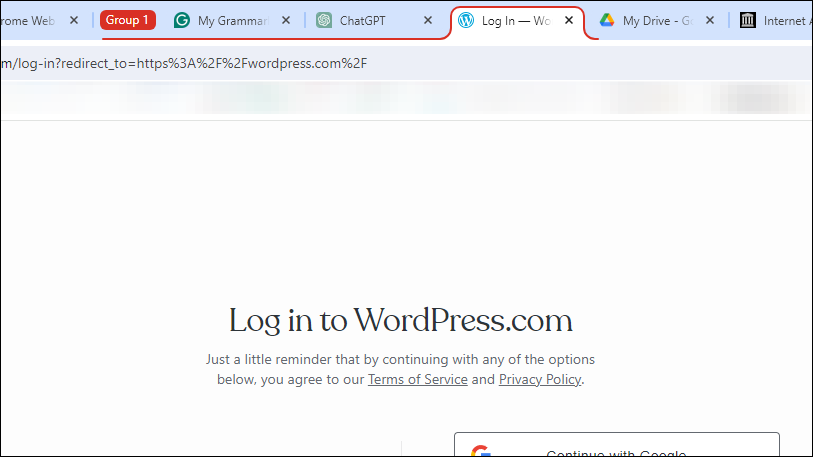Open the My Drive Google tab
Image resolution: width=813 pixels, height=457 pixels.
[x=657, y=21]
